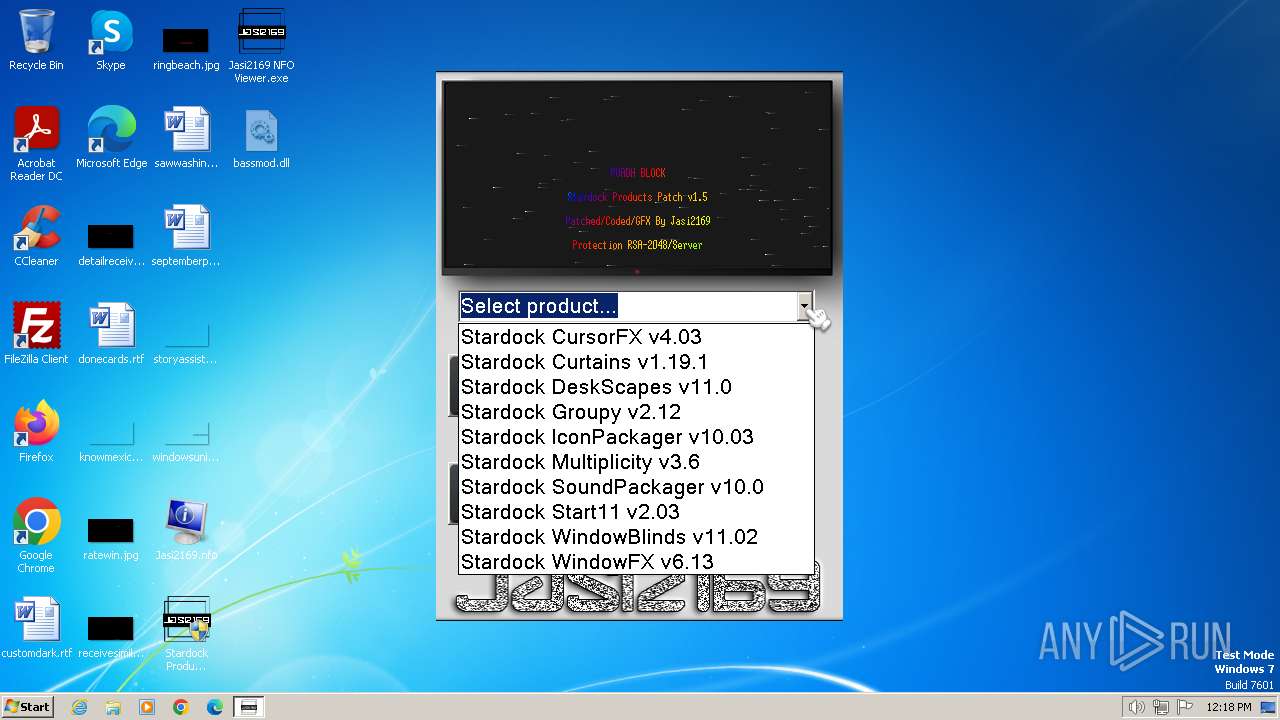Select customdark.rtf document icon
This screenshot has height=720, width=1280.
(36, 629)
